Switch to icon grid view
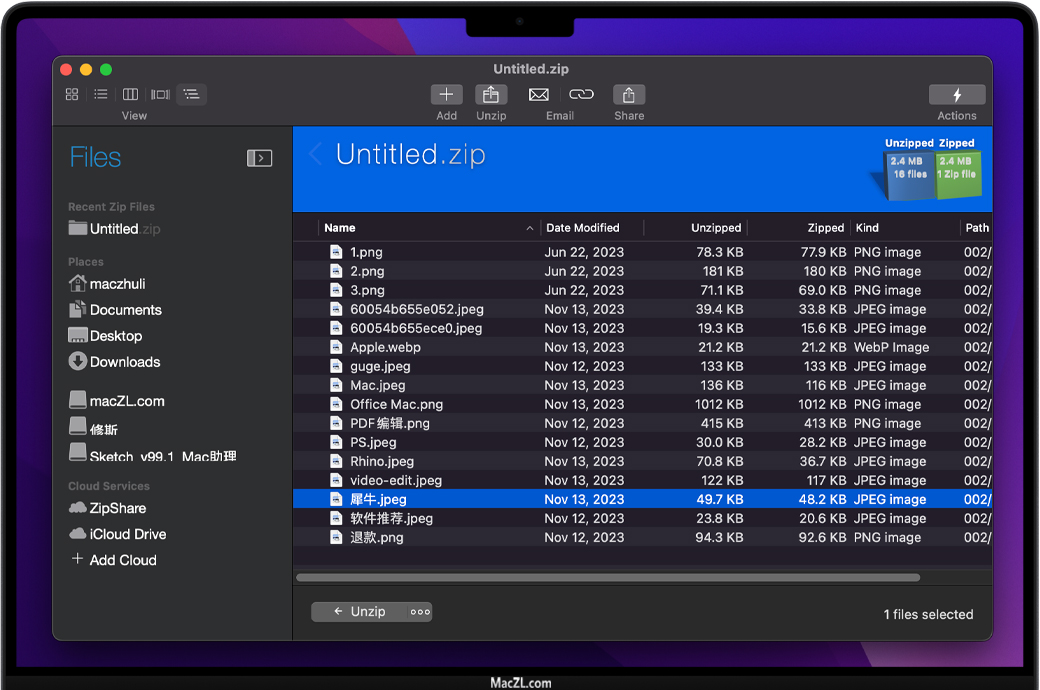The height and width of the screenshot is (690, 1040). (x=72, y=95)
